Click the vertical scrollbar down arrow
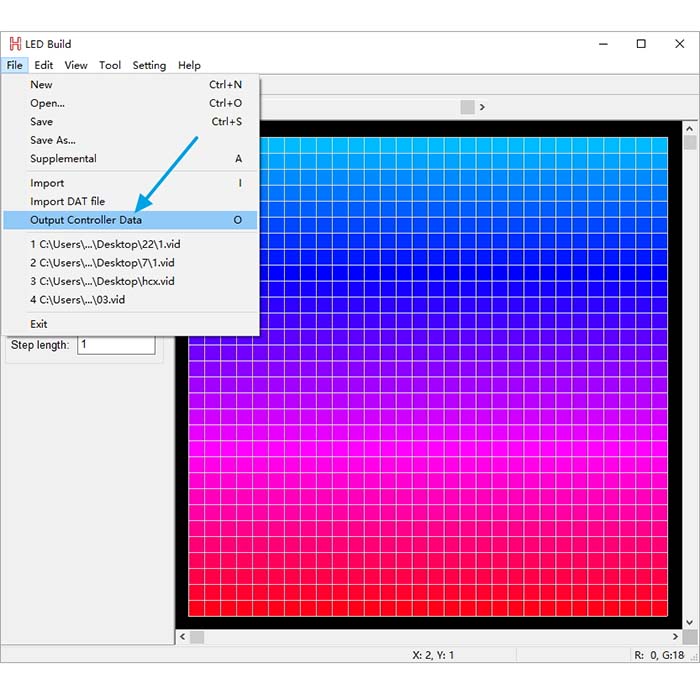 (689, 622)
